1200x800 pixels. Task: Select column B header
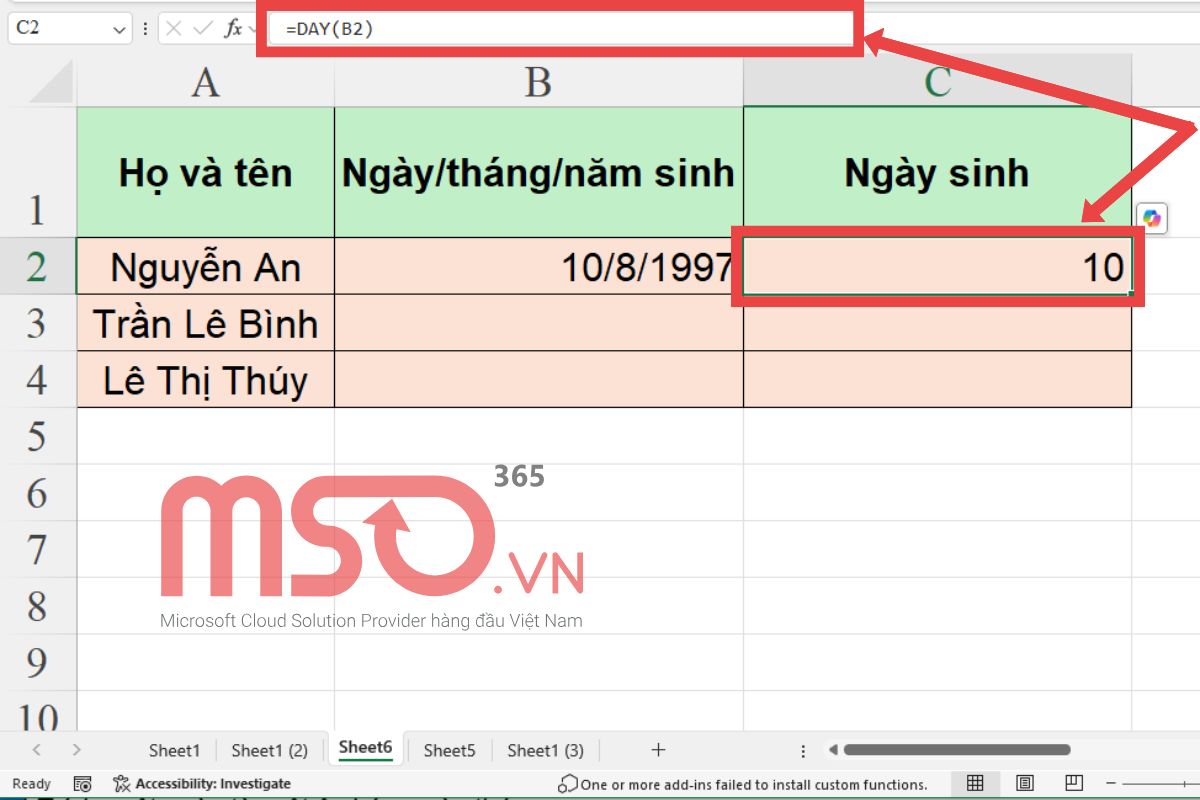(x=539, y=81)
